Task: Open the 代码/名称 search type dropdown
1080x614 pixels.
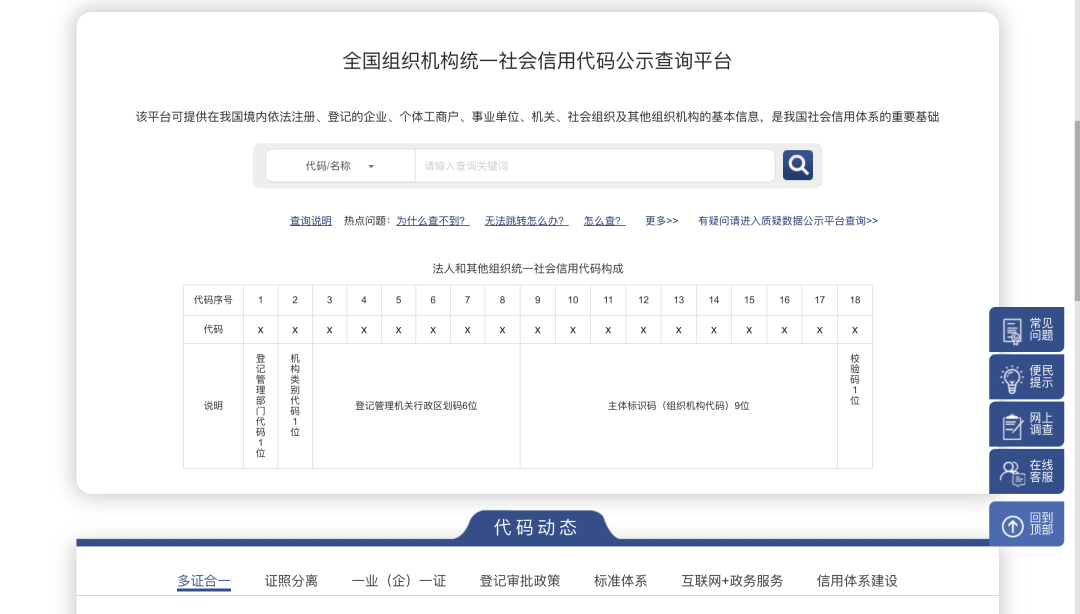Action: pyautogui.click(x=340, y=164)
